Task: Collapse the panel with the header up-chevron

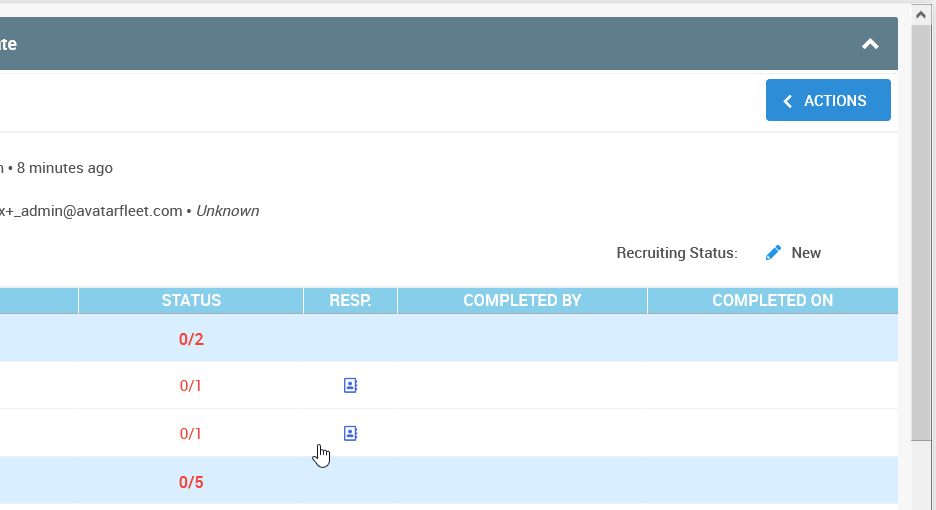Action: click(870, 44)
